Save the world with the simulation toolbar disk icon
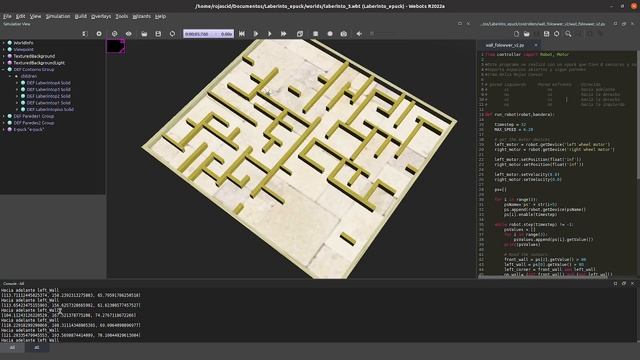 coord(158,34)
